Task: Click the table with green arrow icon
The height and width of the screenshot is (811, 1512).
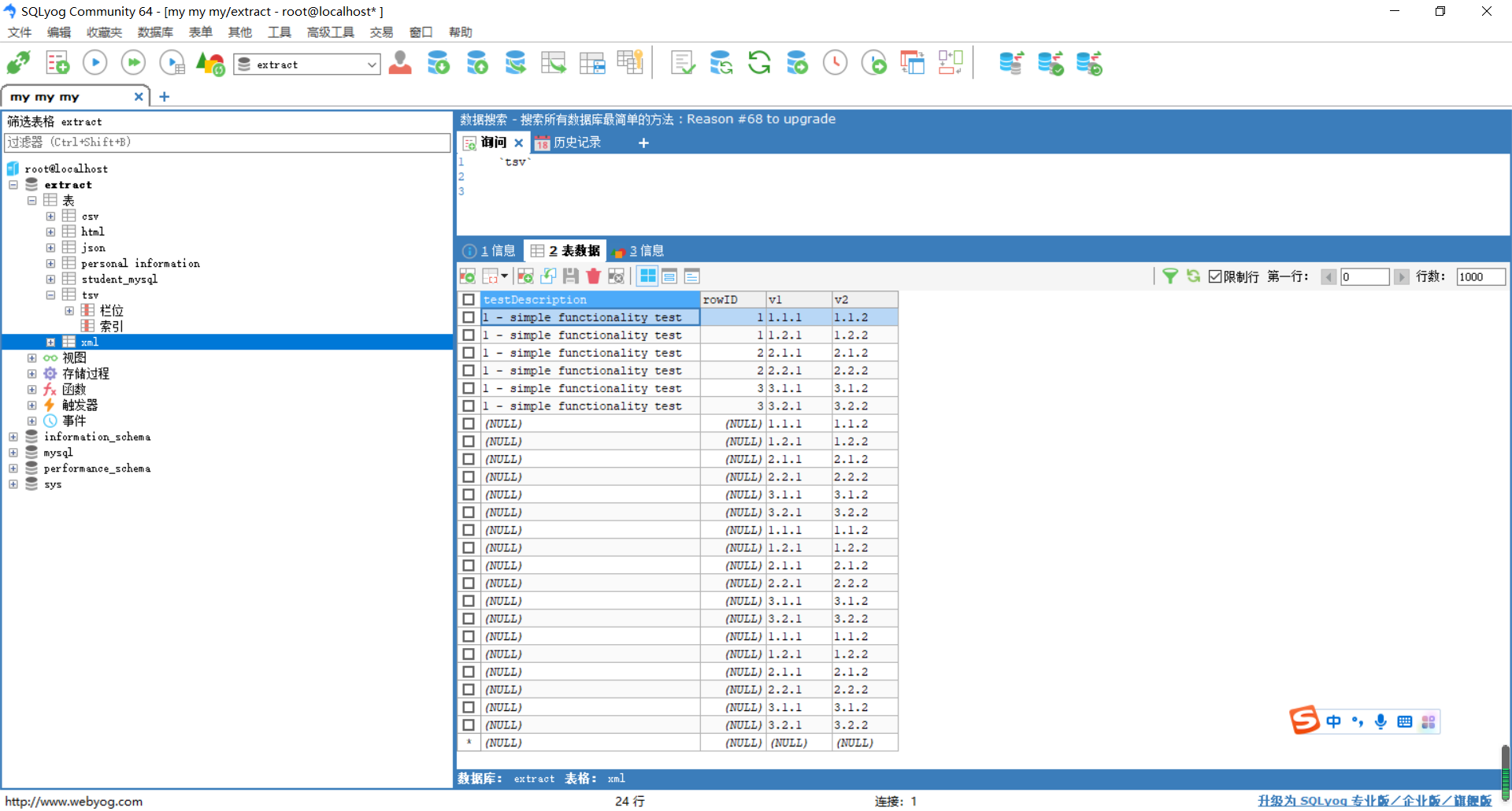Action: click(x=554, y=62)
